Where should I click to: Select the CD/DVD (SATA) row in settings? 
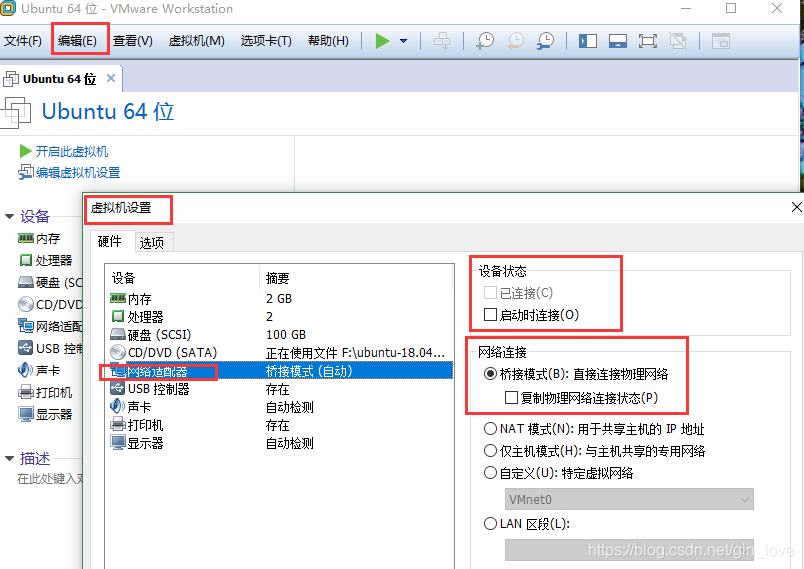pos(279,353)
